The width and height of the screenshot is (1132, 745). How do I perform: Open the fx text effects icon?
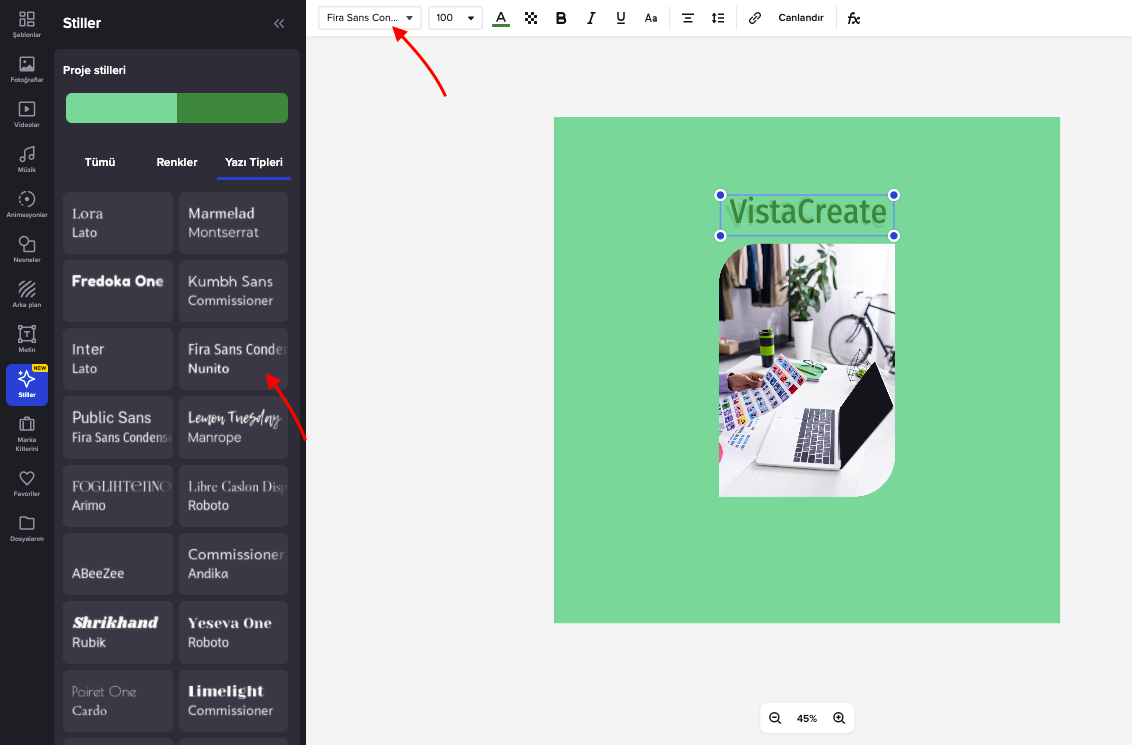pos(854,19)
